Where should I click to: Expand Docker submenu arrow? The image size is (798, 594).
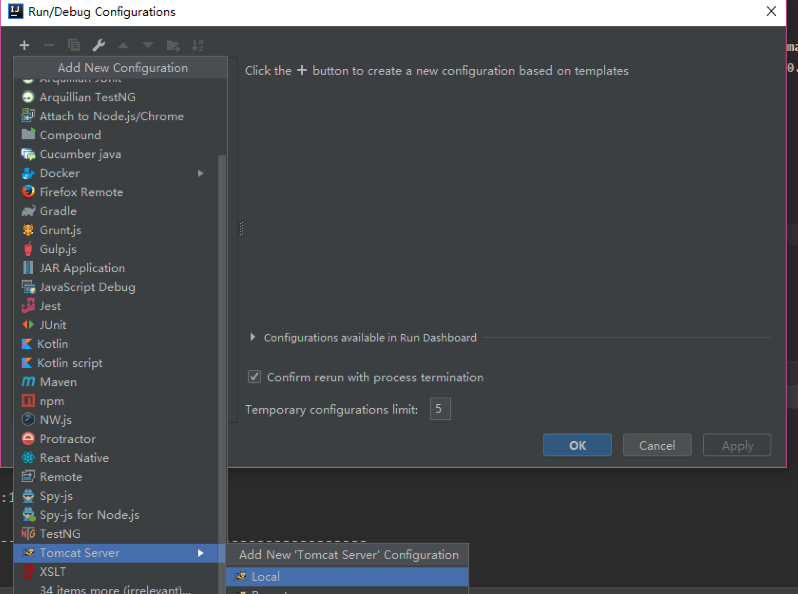201,173
